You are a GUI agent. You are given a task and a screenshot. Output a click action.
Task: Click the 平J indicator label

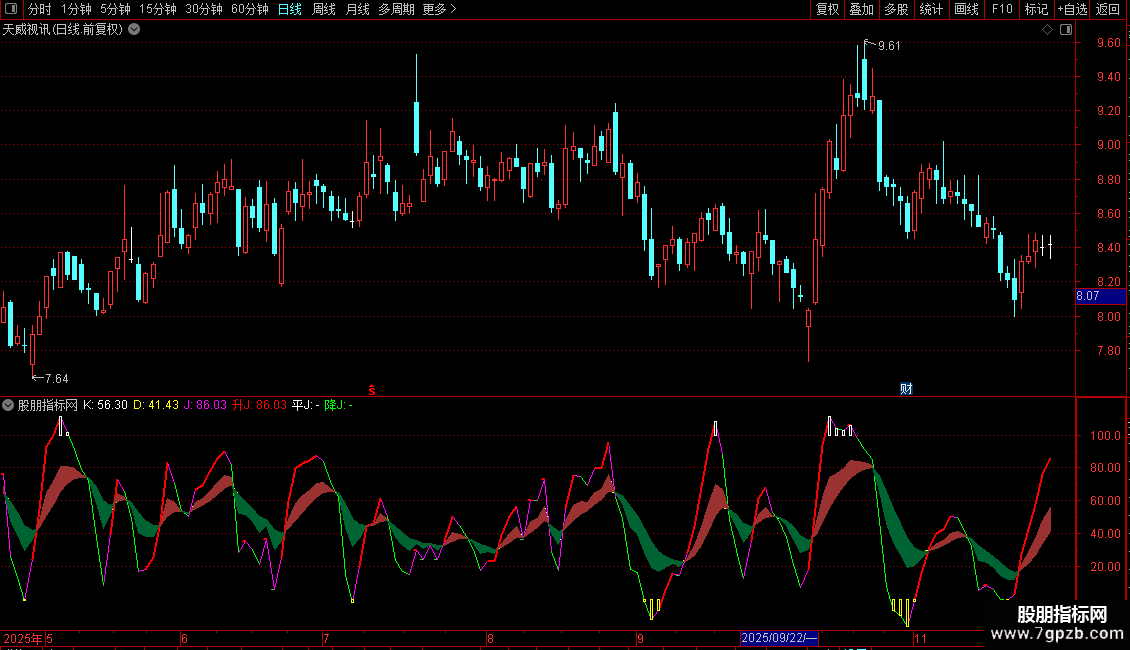pyautogui.click(x=306, y=405)
